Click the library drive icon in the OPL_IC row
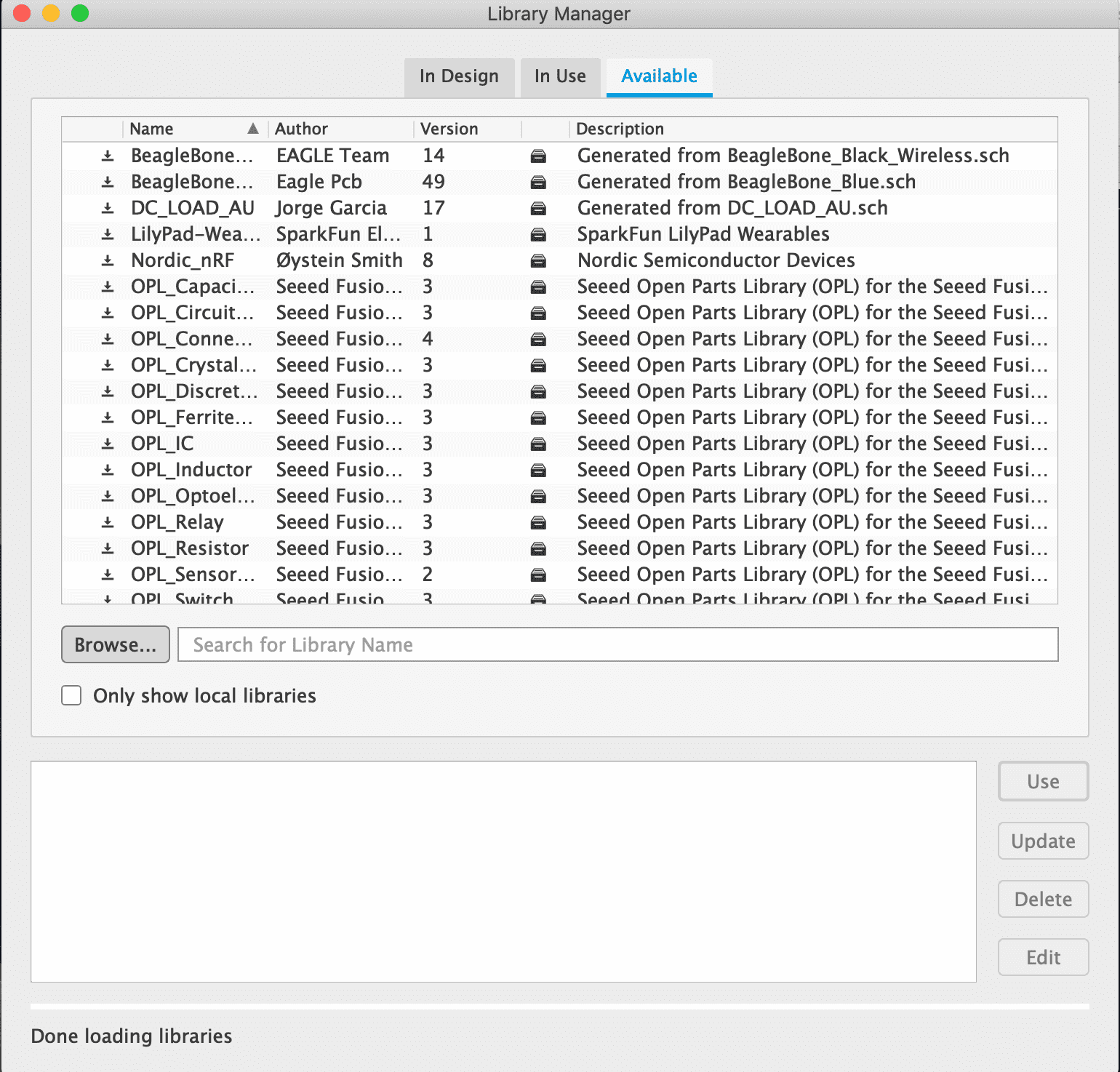Screen dimensions: 1120x1072 tap(538, 444)
